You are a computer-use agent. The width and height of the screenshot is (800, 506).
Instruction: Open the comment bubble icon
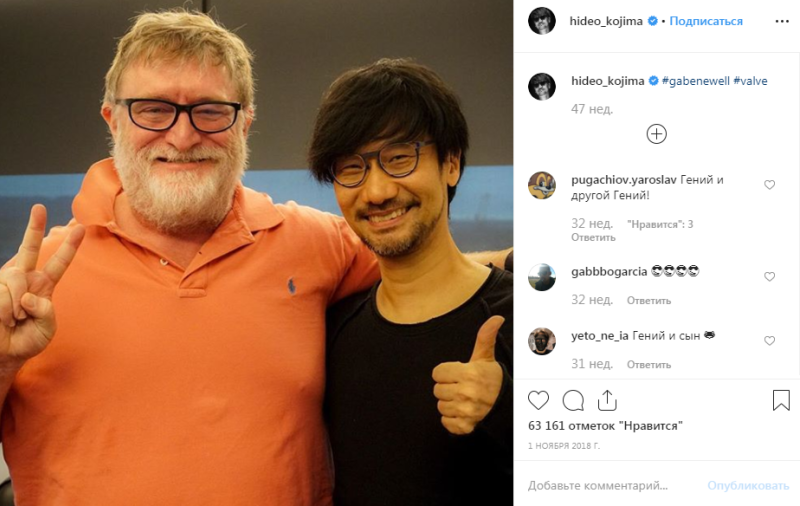pyautogui.click(x=573, y=400)
